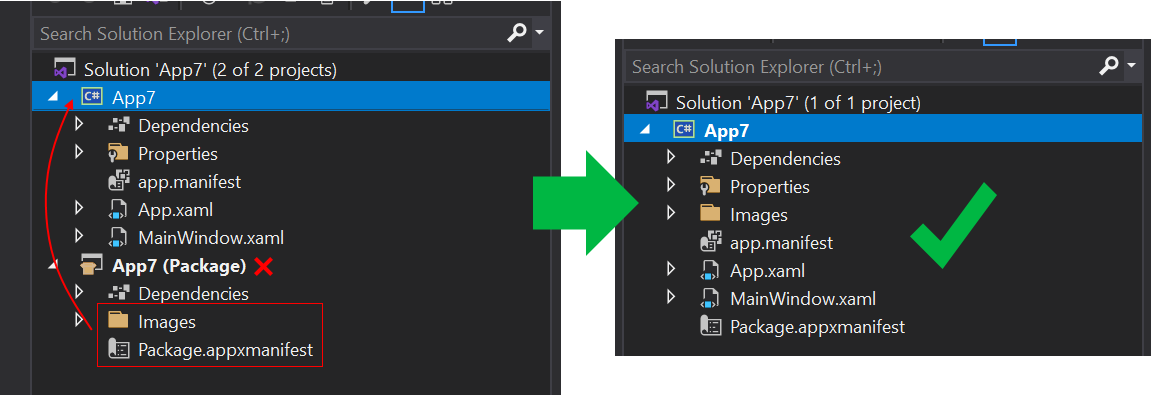Click the Package.appxmanifest file icon in the left panel

pos(118,349)
